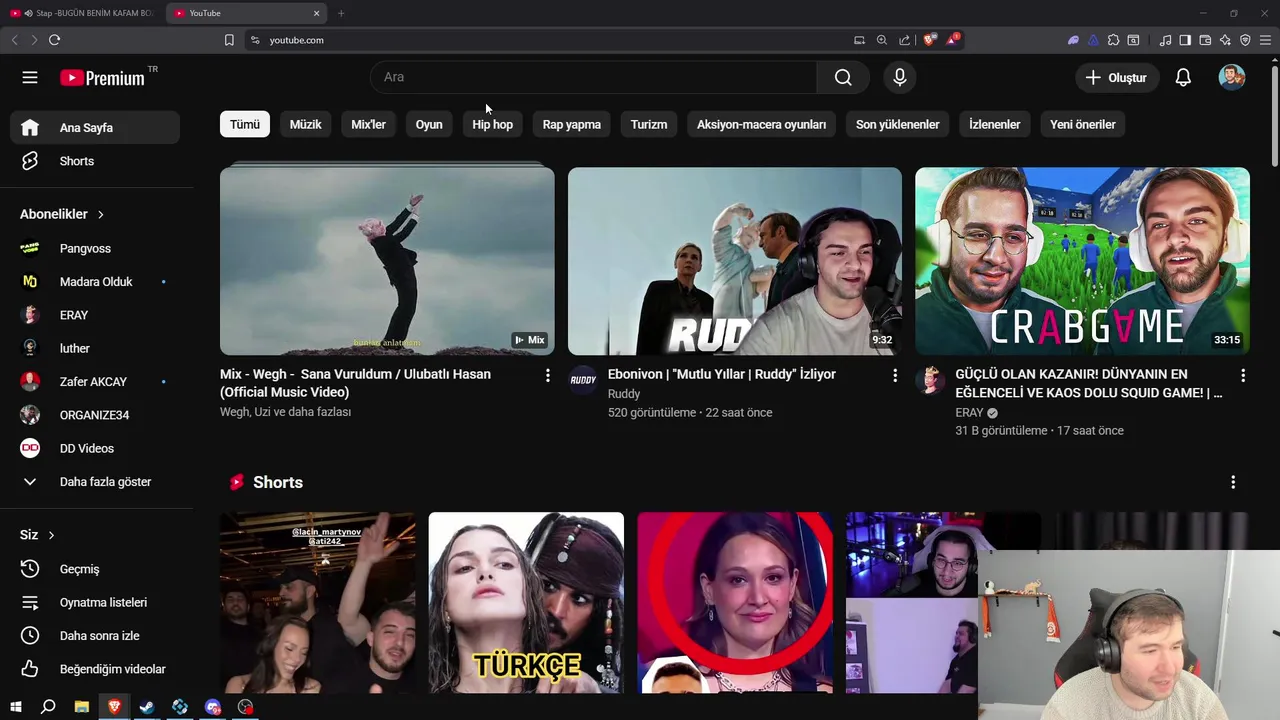Select the Turizm filter chip
The height and width of the screenshot is (720, 1280).
point(649,124)
